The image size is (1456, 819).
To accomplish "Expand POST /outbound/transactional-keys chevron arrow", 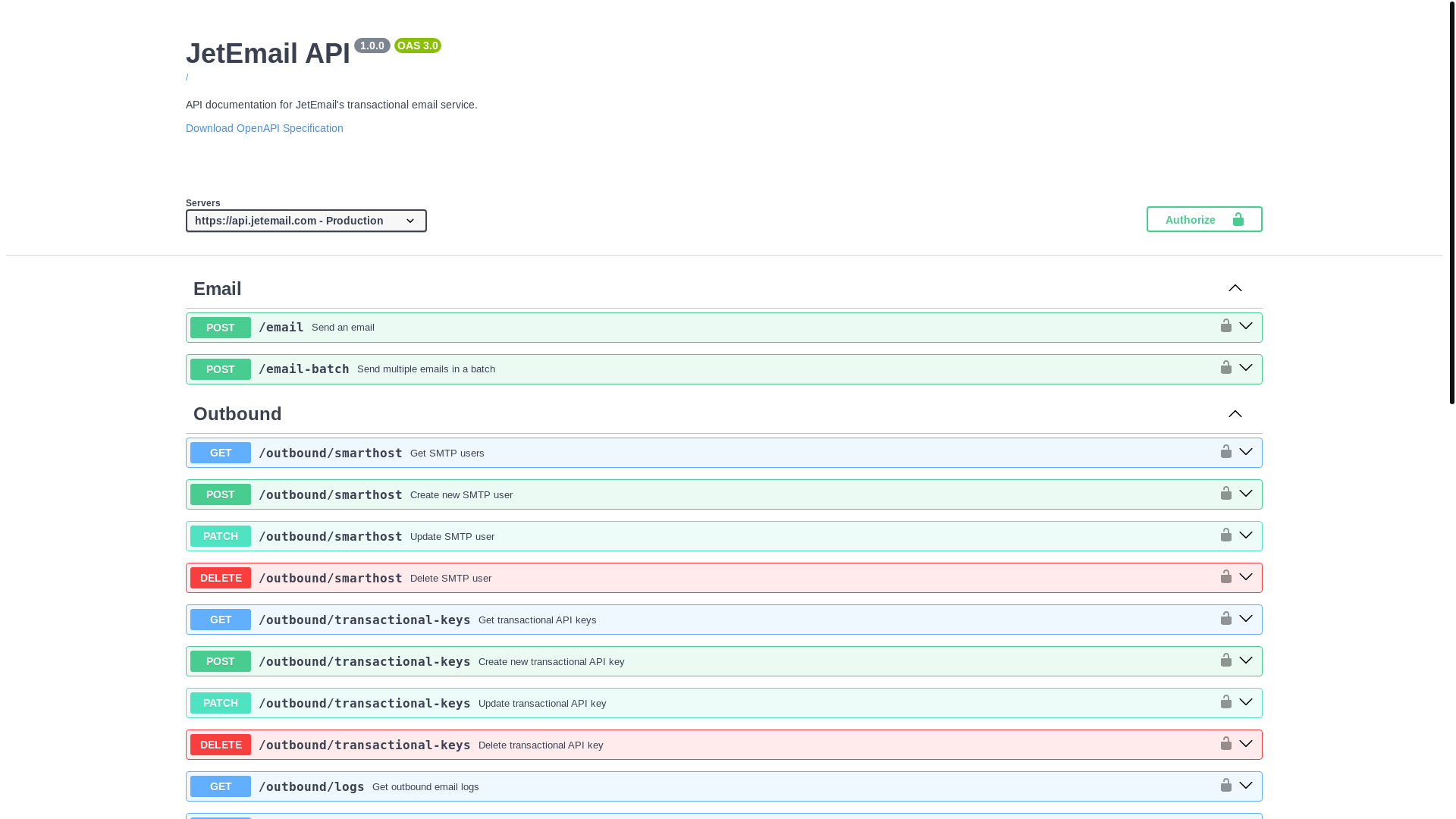I will coord(1246,661).
